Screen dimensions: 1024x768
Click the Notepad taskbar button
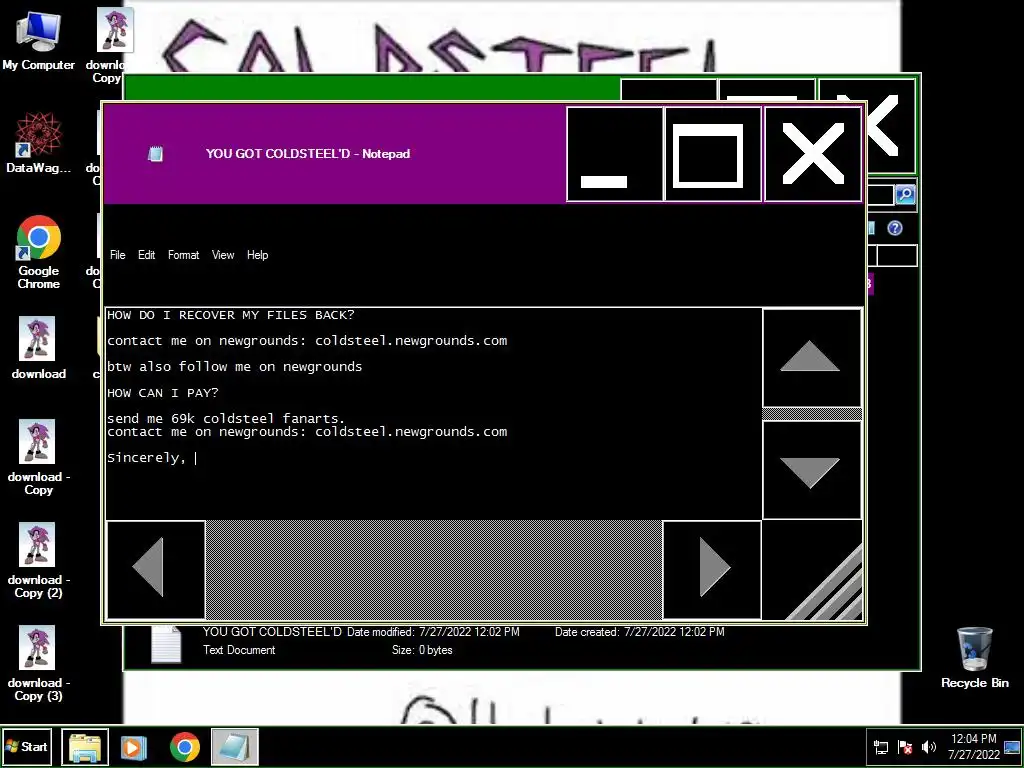click(x=234, y=747)
